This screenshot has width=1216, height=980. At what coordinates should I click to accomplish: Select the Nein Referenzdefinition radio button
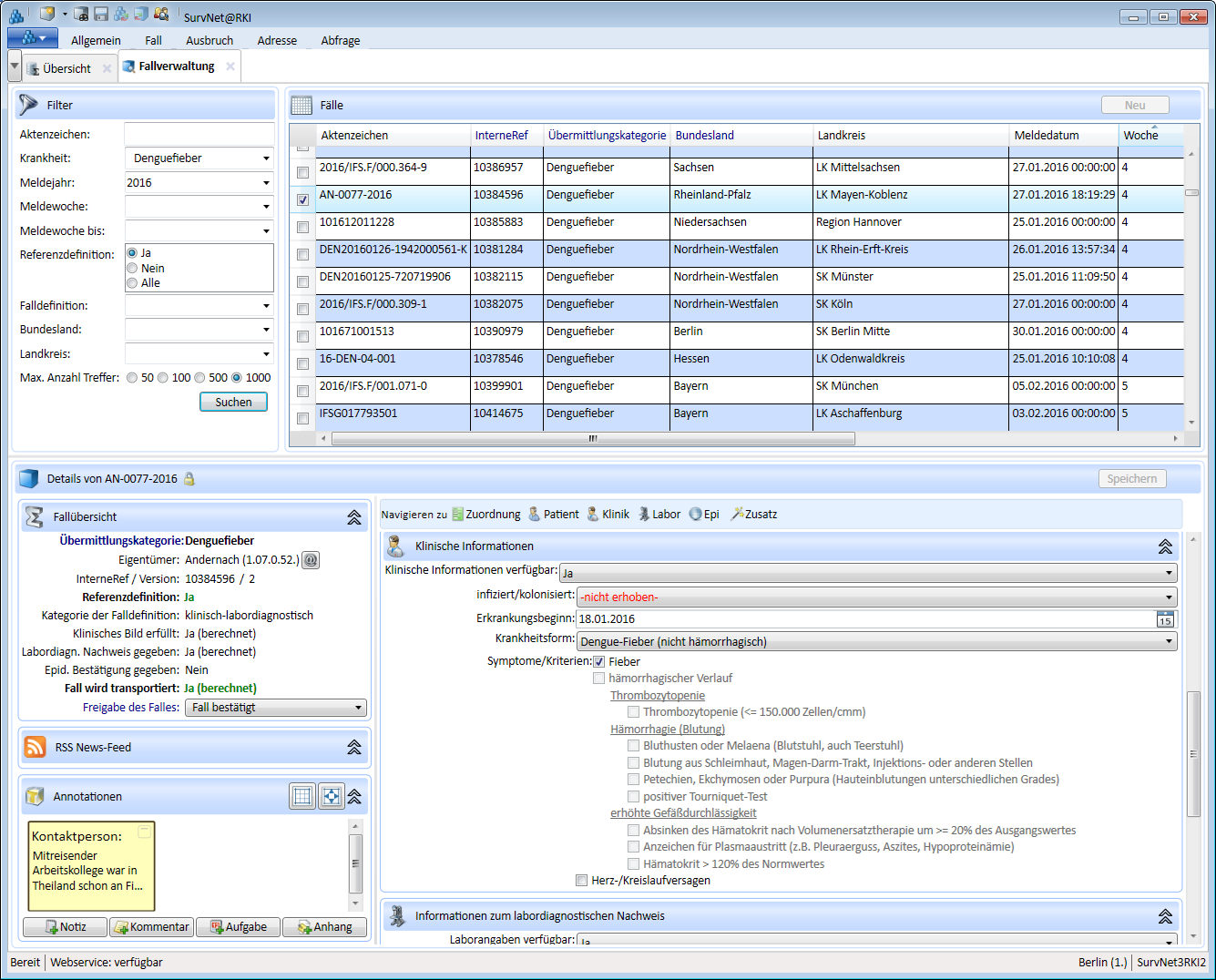click(x=133, y=268)
